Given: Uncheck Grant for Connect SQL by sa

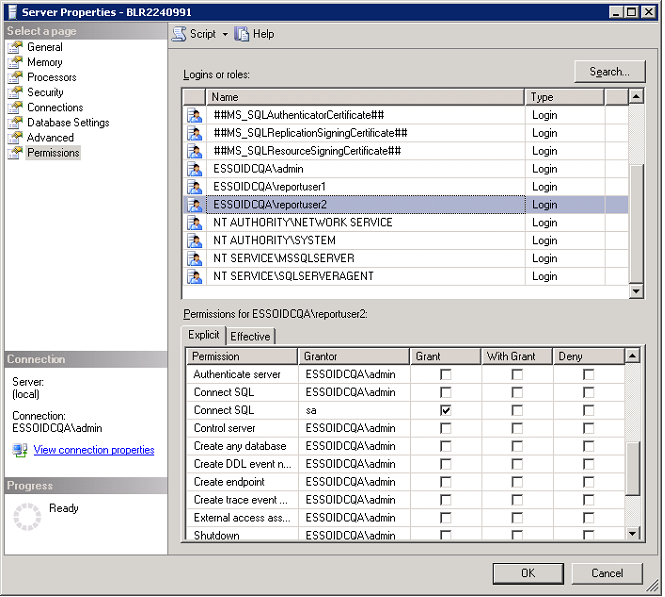Looking at the screenshot, I should [446, 410].
